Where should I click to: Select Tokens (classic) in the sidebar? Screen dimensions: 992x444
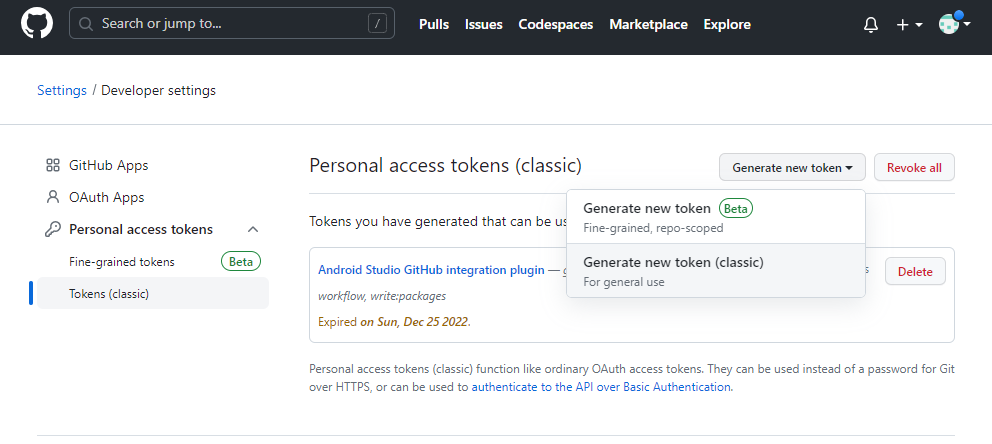[153, 293]
